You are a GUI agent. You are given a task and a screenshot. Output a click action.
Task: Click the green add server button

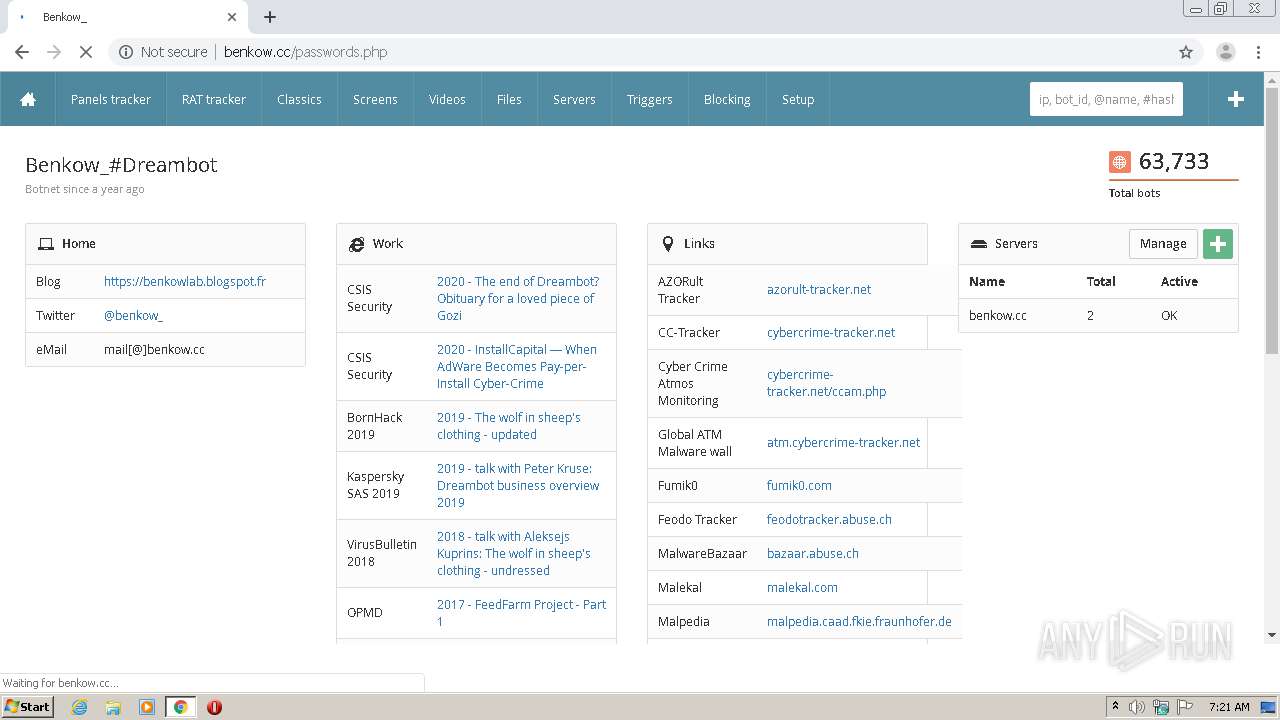tap(1217, 244)
